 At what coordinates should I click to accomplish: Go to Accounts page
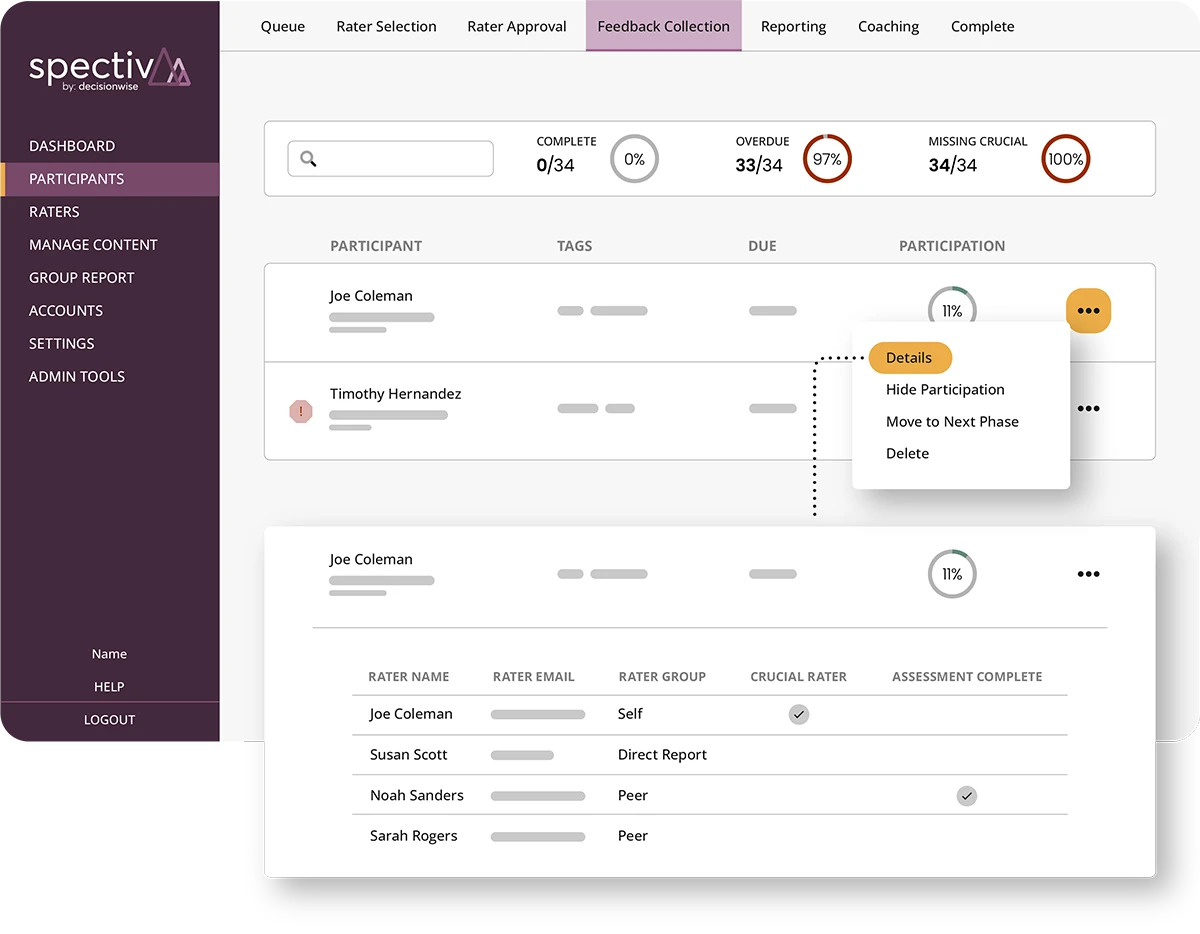[66, 311]
